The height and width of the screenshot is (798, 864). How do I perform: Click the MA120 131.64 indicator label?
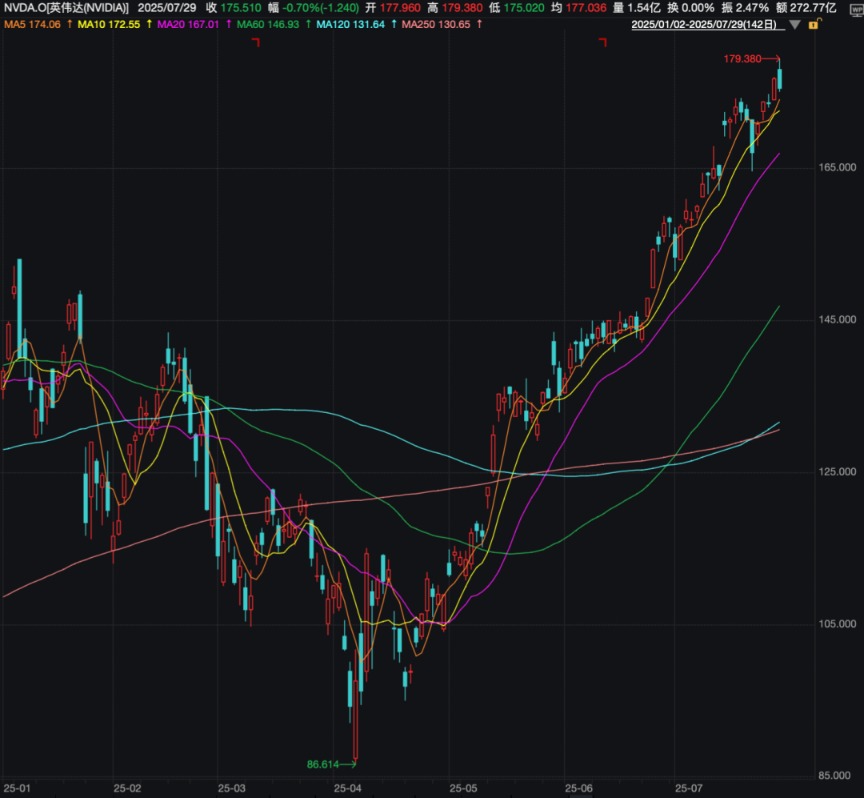(x=350, y=25)
